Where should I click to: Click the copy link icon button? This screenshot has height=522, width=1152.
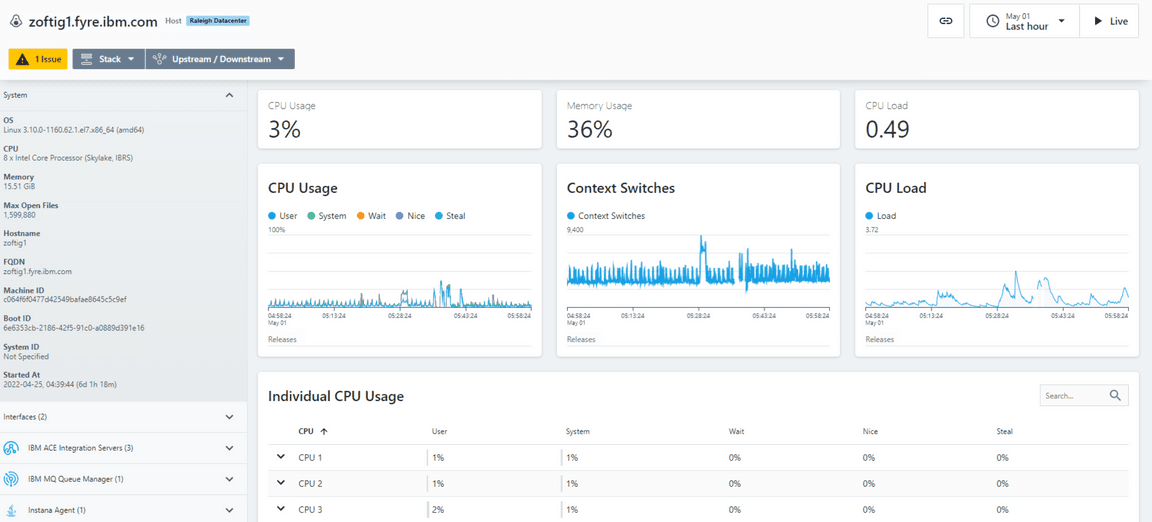coord(945,21)
